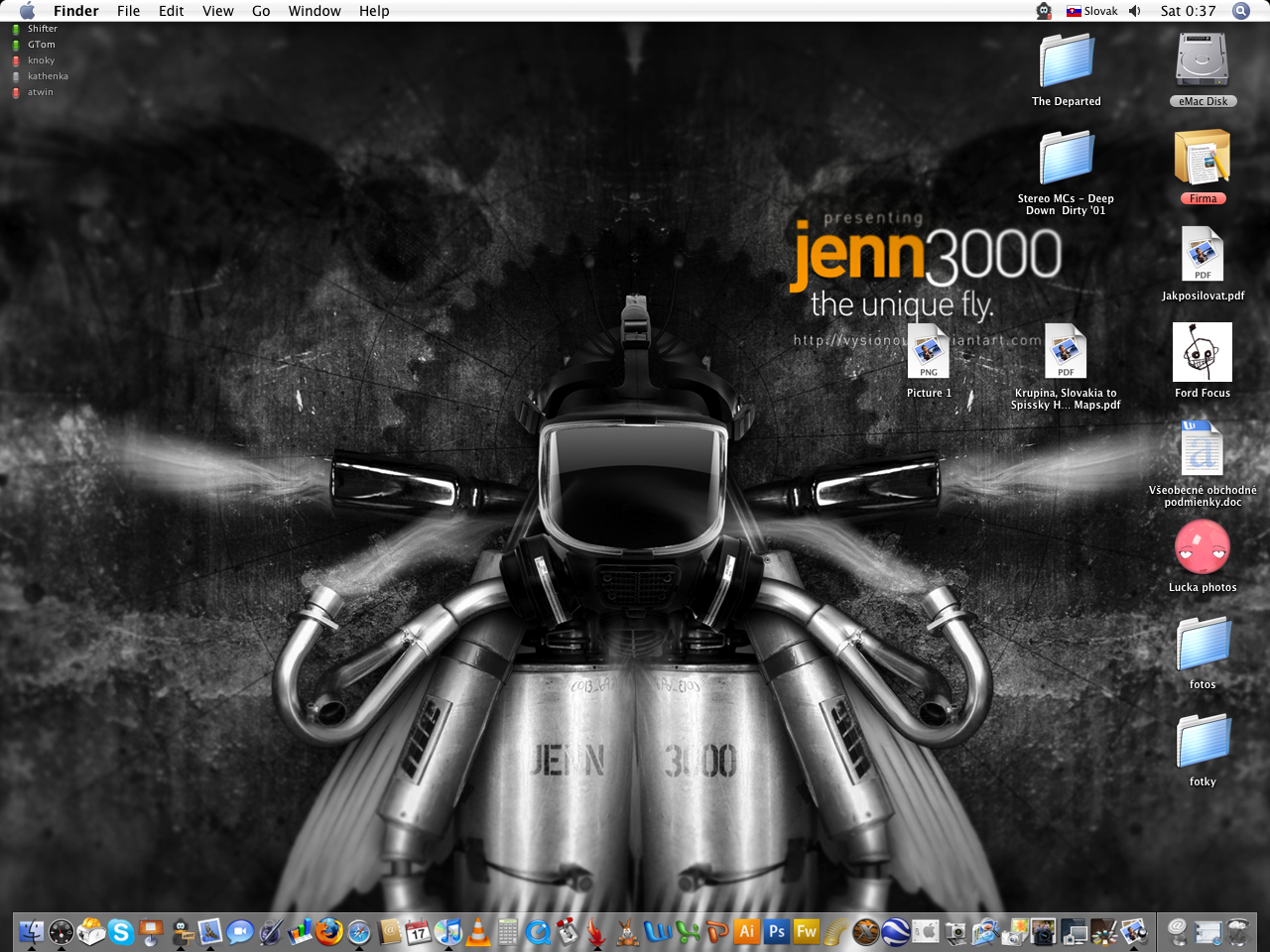Launch Adobe Photoshop from dock

coord(777,932)
